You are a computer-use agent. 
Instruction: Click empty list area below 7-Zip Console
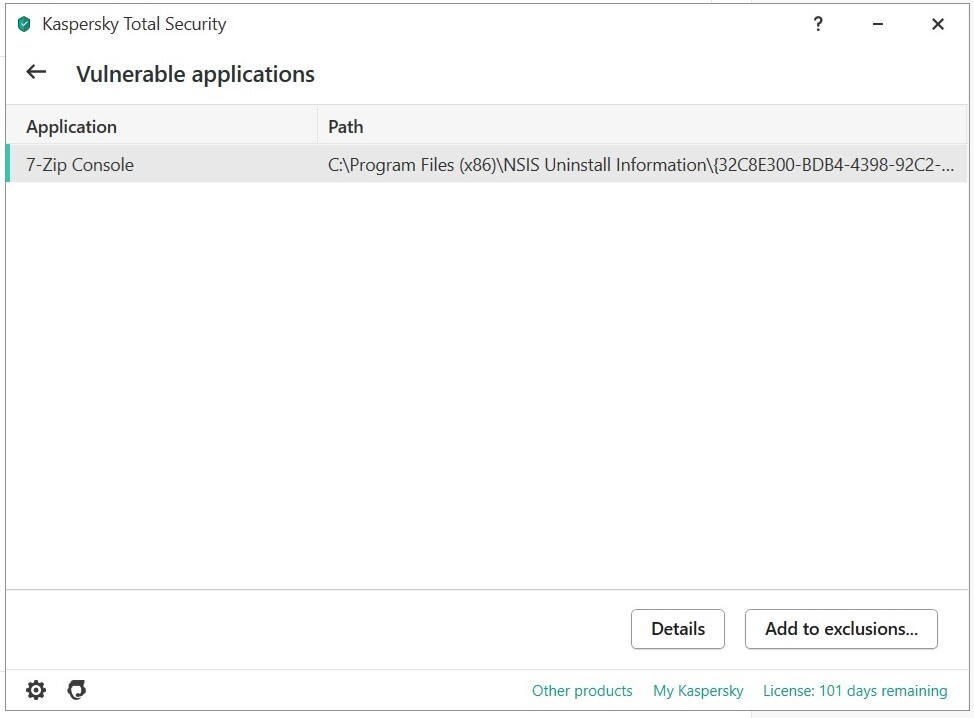486,380
